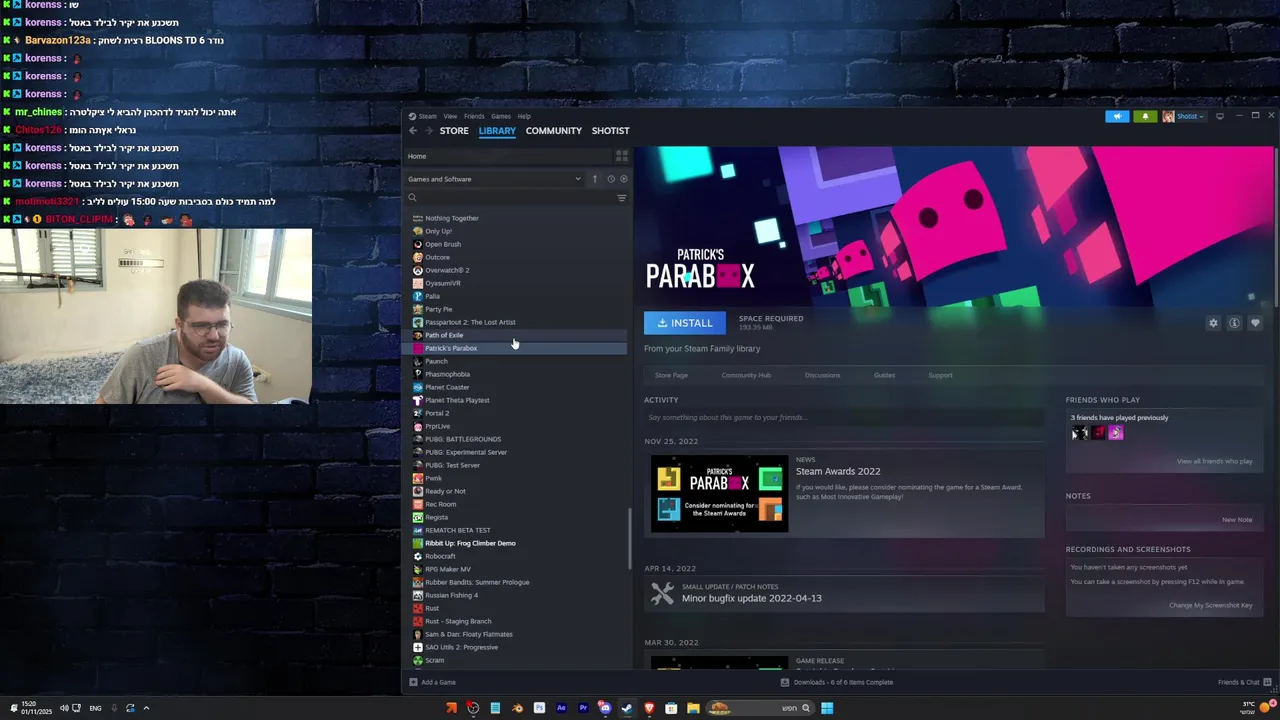Open Photoshop from the taskbar
The width and height of the screenshot is (1280, 720).
[x=539, y=708]
